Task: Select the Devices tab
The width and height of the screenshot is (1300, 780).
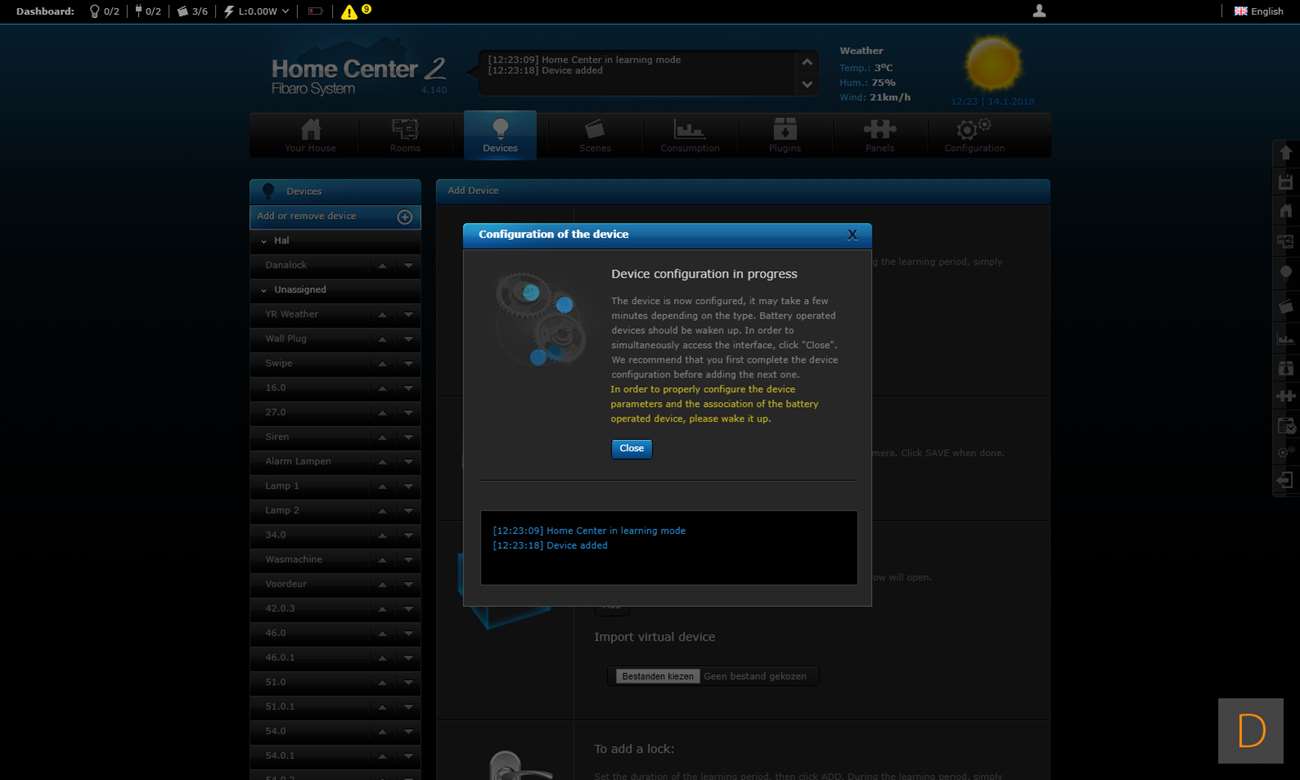Action: [x=500, y=135]
